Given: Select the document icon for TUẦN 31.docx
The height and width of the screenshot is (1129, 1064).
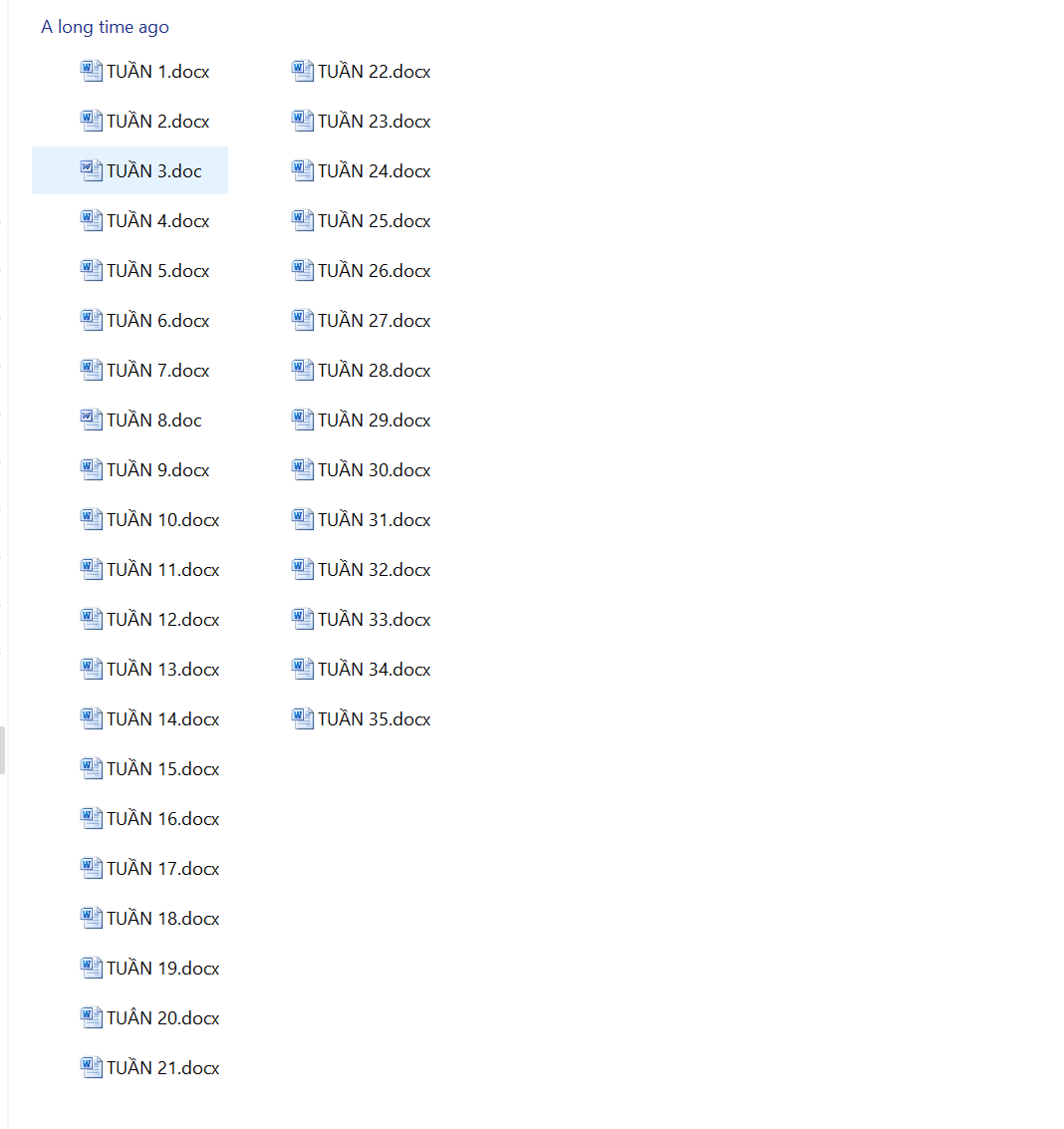Looking at the screenshot, I should 303,519.
